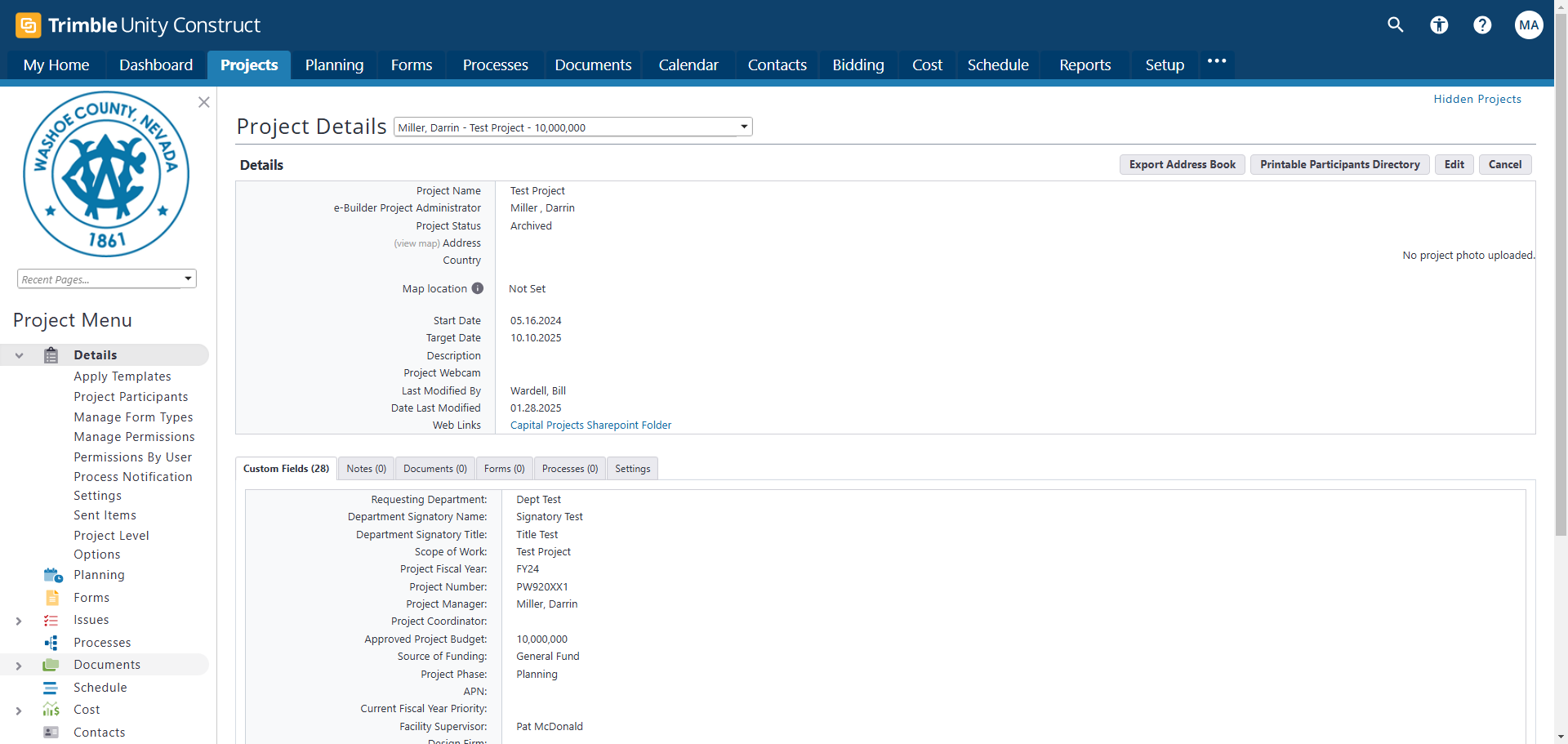Click the Export Address Book button
This screenshot has width=1568, height=744.
[1182, 165]
